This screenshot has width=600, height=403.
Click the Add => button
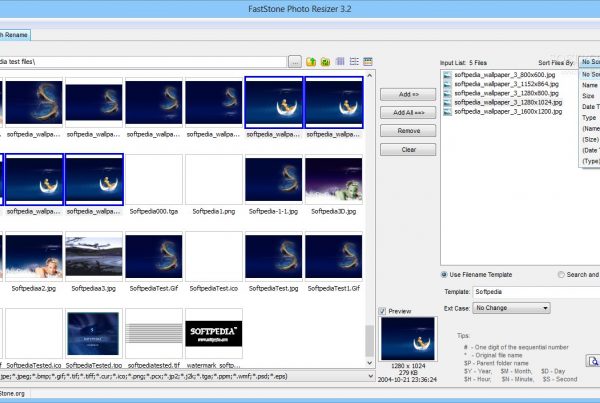(x=408, y=95)
